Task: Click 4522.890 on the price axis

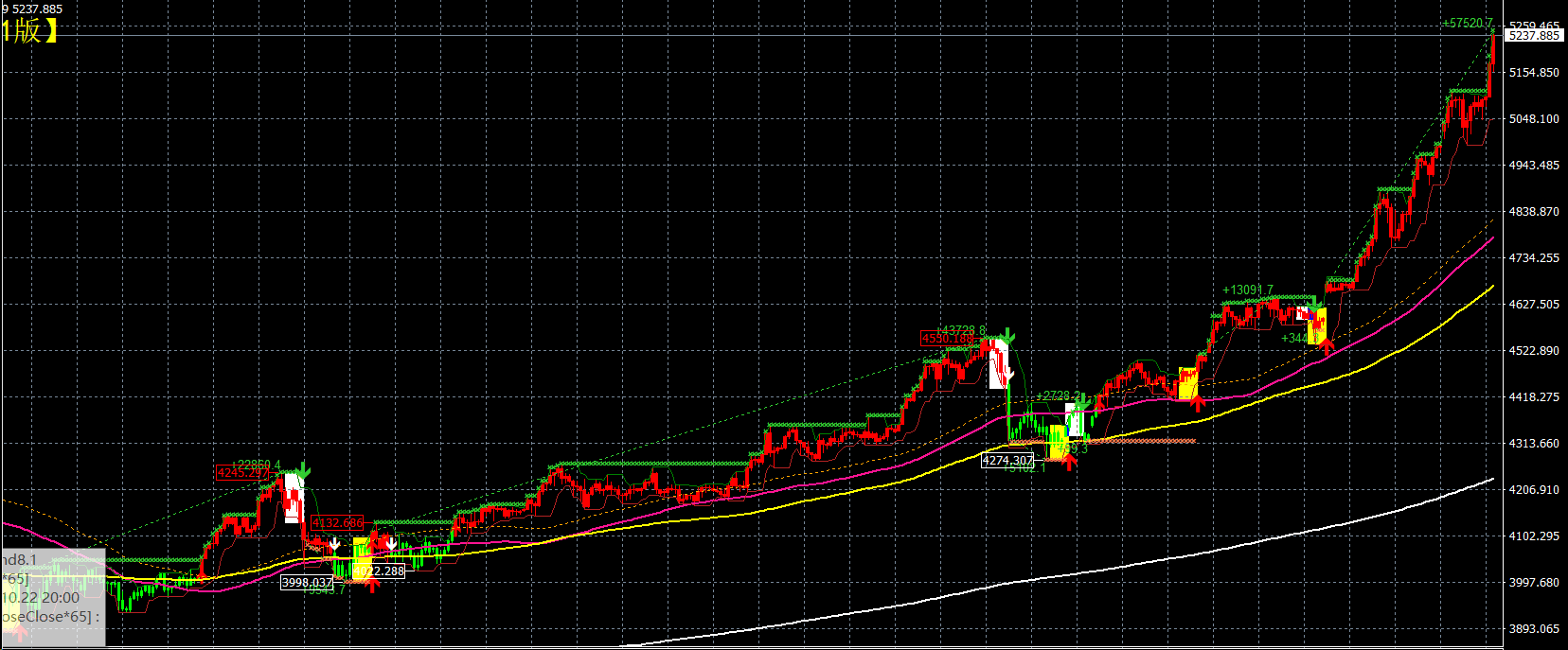Action: pos(1534,350)
